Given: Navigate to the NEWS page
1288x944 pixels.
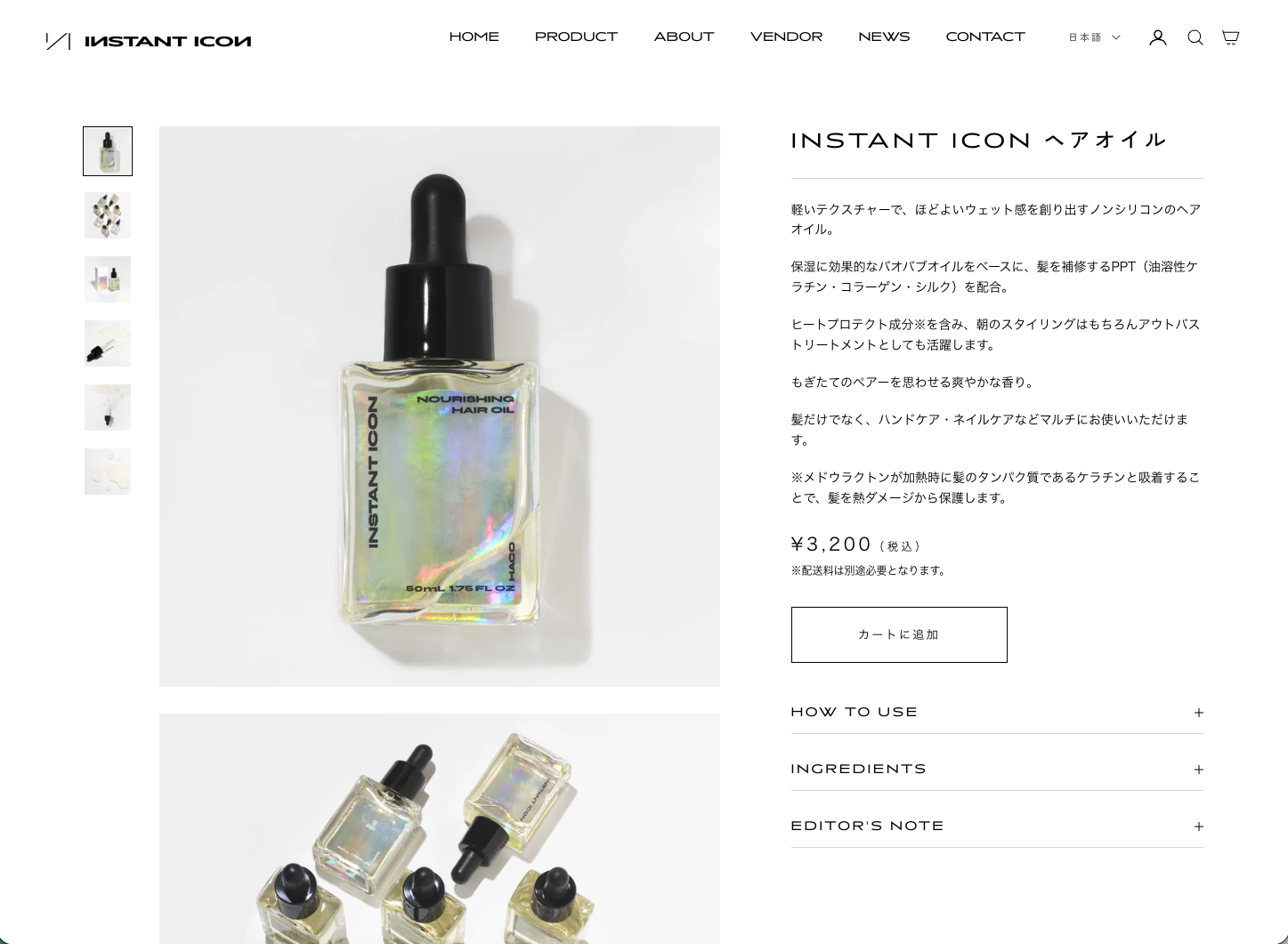Looking at the screenshot, I should pyautogui.click(x=884, y=36).
